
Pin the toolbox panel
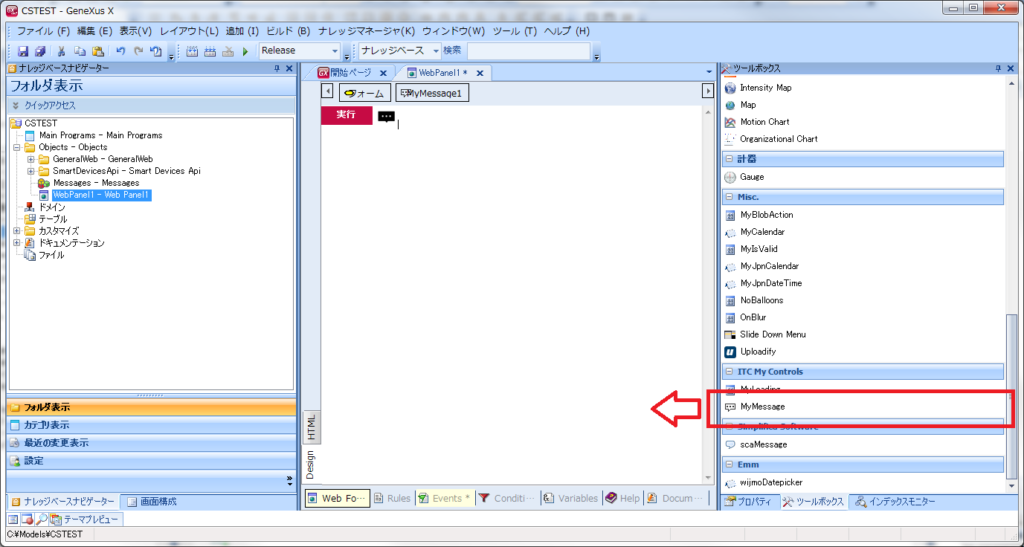tap(998, 69)
